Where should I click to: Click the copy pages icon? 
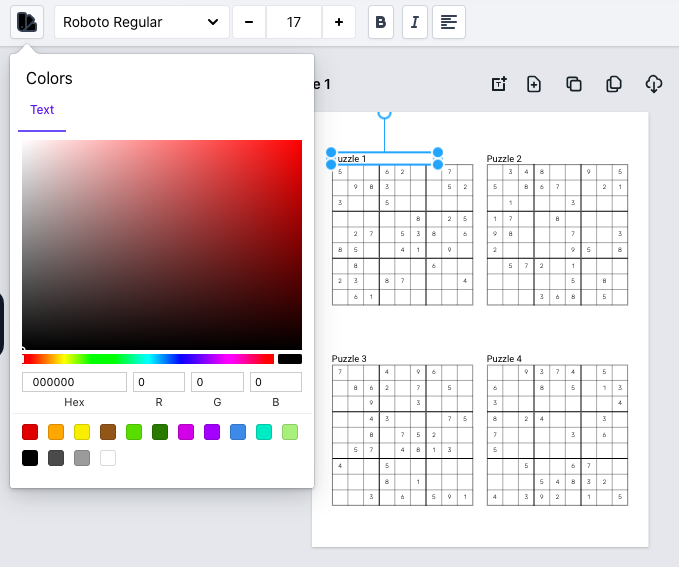[x=614, y=84]
